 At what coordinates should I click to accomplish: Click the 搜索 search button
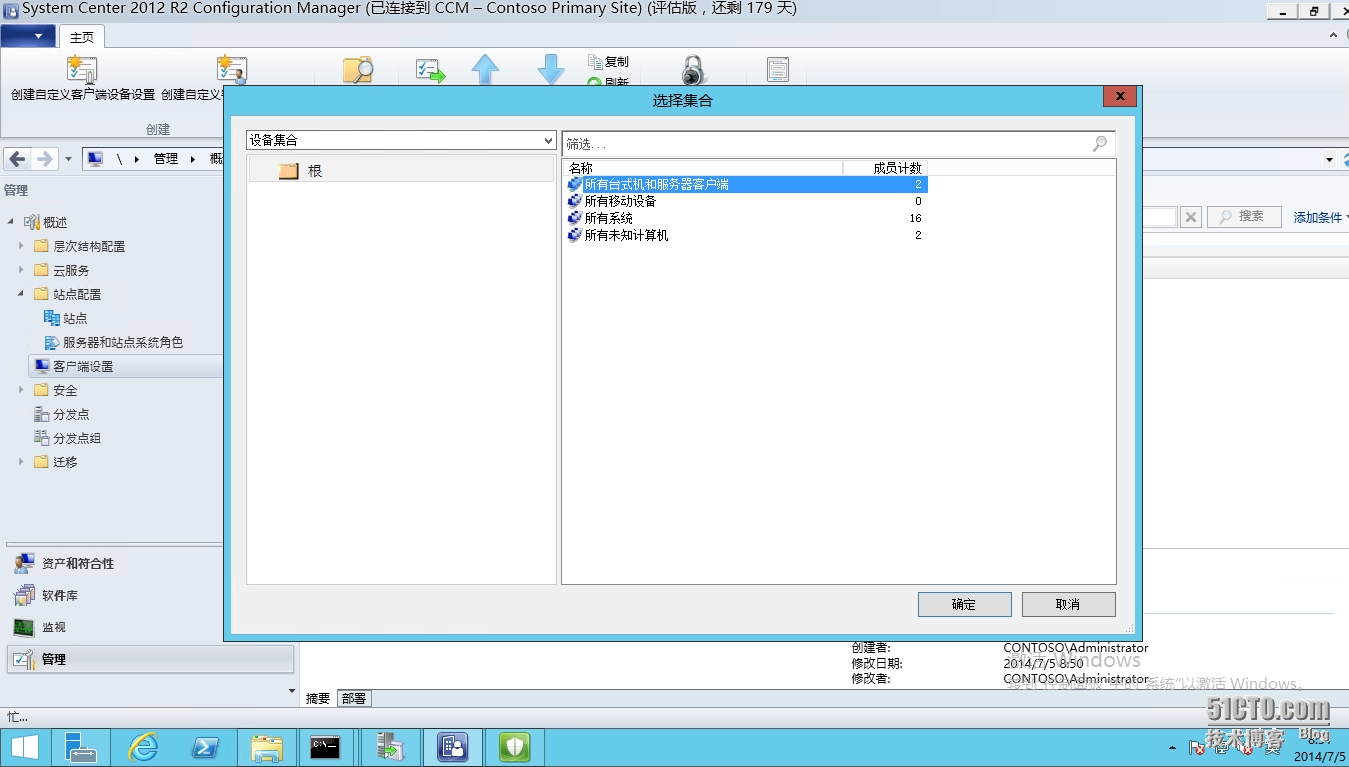tap(1244, 216)
